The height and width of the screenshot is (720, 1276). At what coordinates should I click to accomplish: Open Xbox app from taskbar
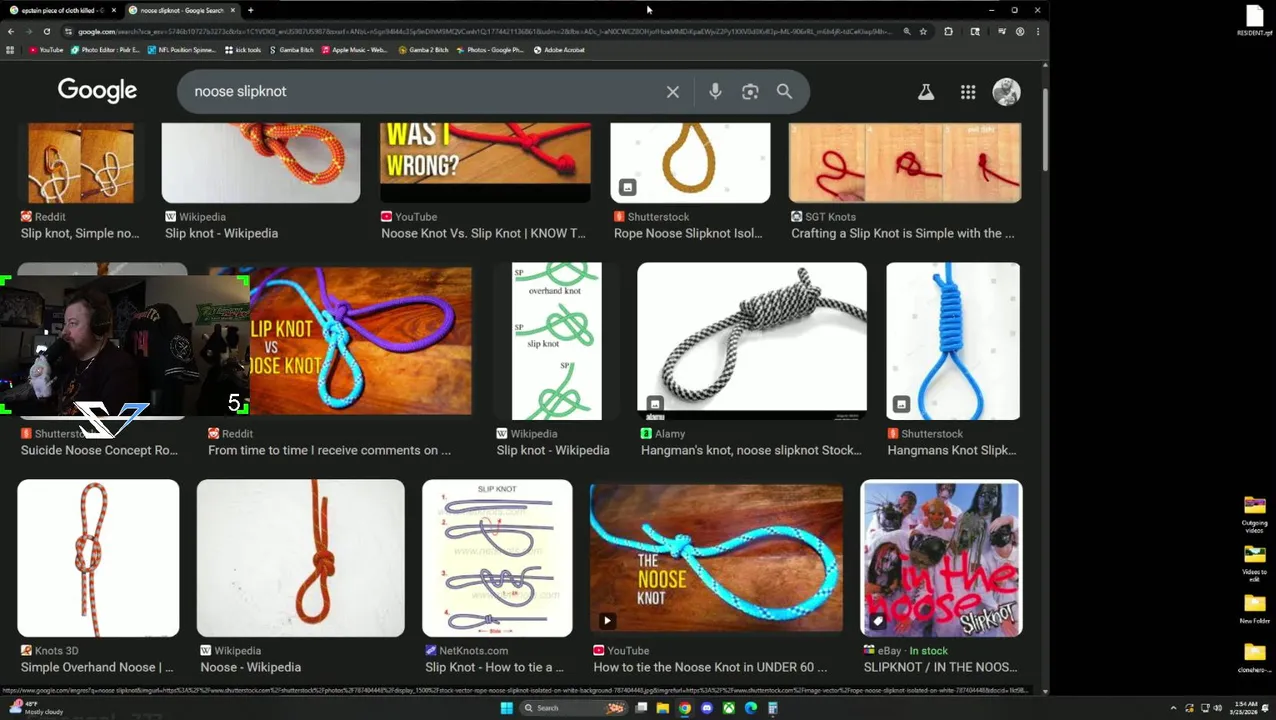729,708
